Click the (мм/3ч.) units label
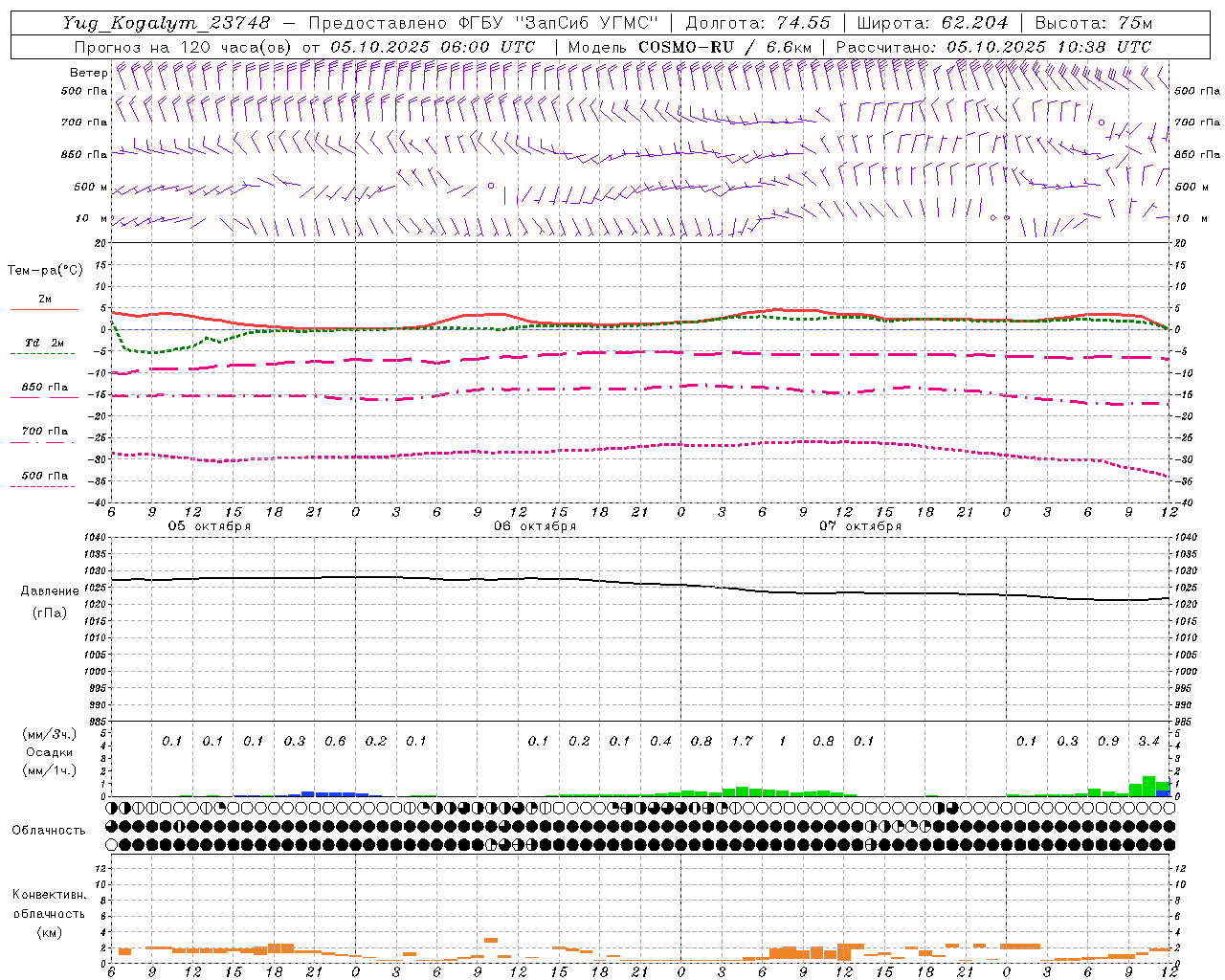Screen dimensions: 1225x980 49,734
